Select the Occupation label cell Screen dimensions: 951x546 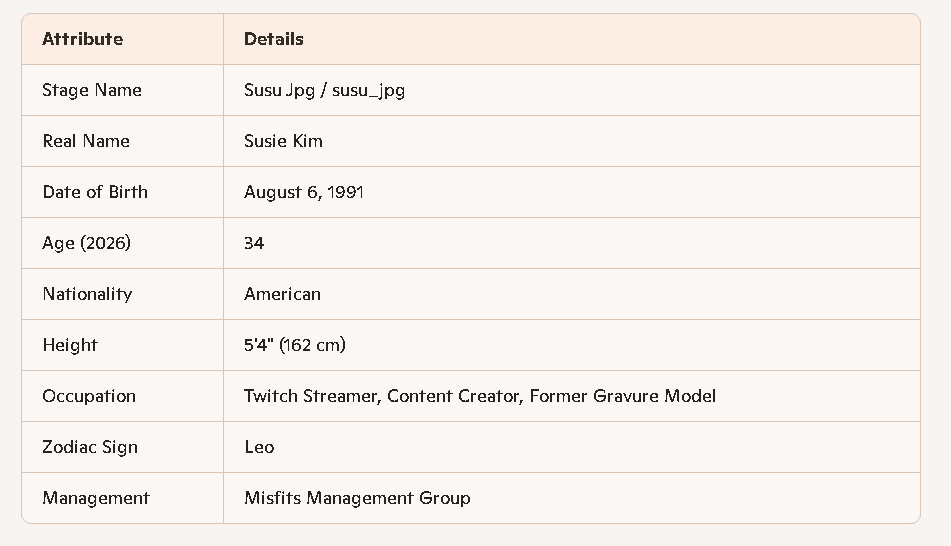pos(89,396)
